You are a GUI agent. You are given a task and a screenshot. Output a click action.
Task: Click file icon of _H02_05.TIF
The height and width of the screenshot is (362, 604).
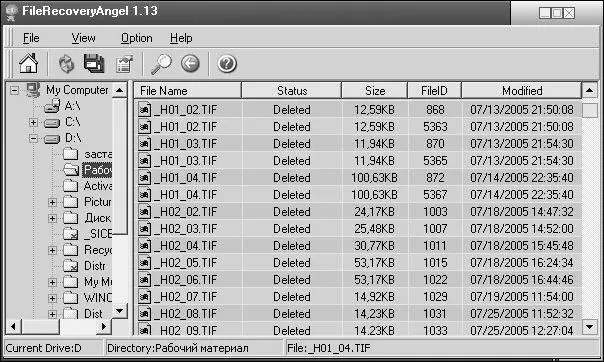[x=144, y=263]
